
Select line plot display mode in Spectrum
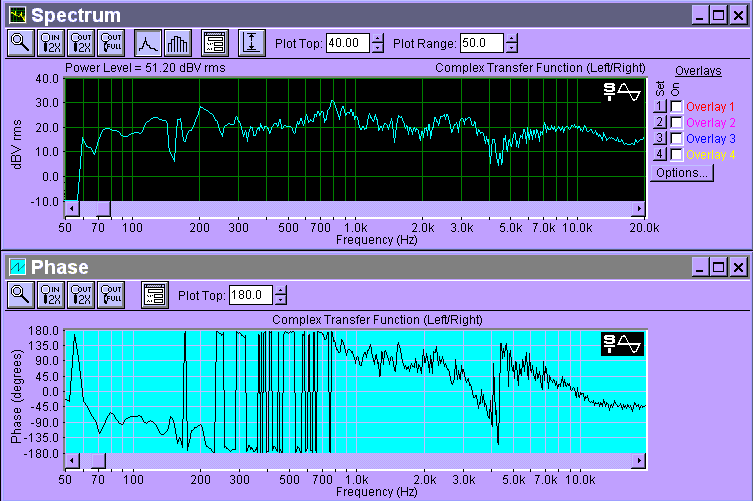[148, 42]
